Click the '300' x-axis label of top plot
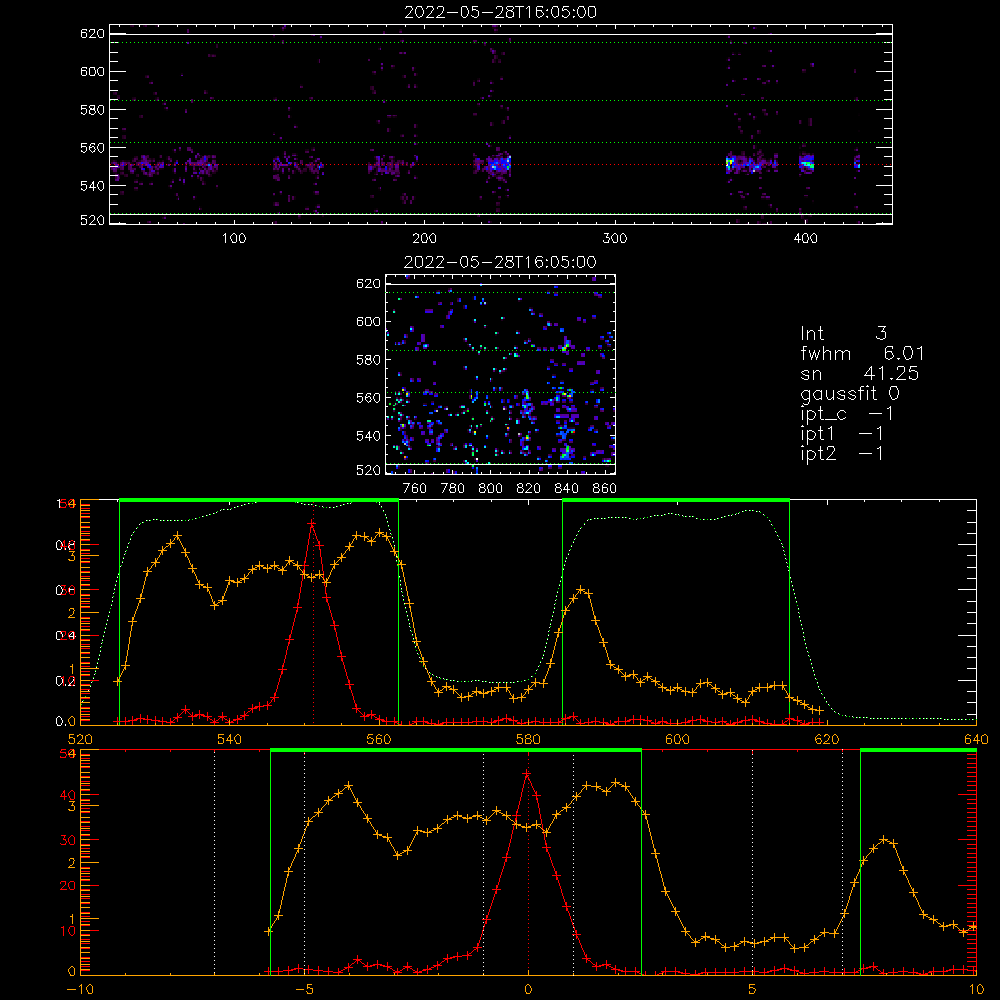Screen dimensions: 1000x1000 coord(615,239)
